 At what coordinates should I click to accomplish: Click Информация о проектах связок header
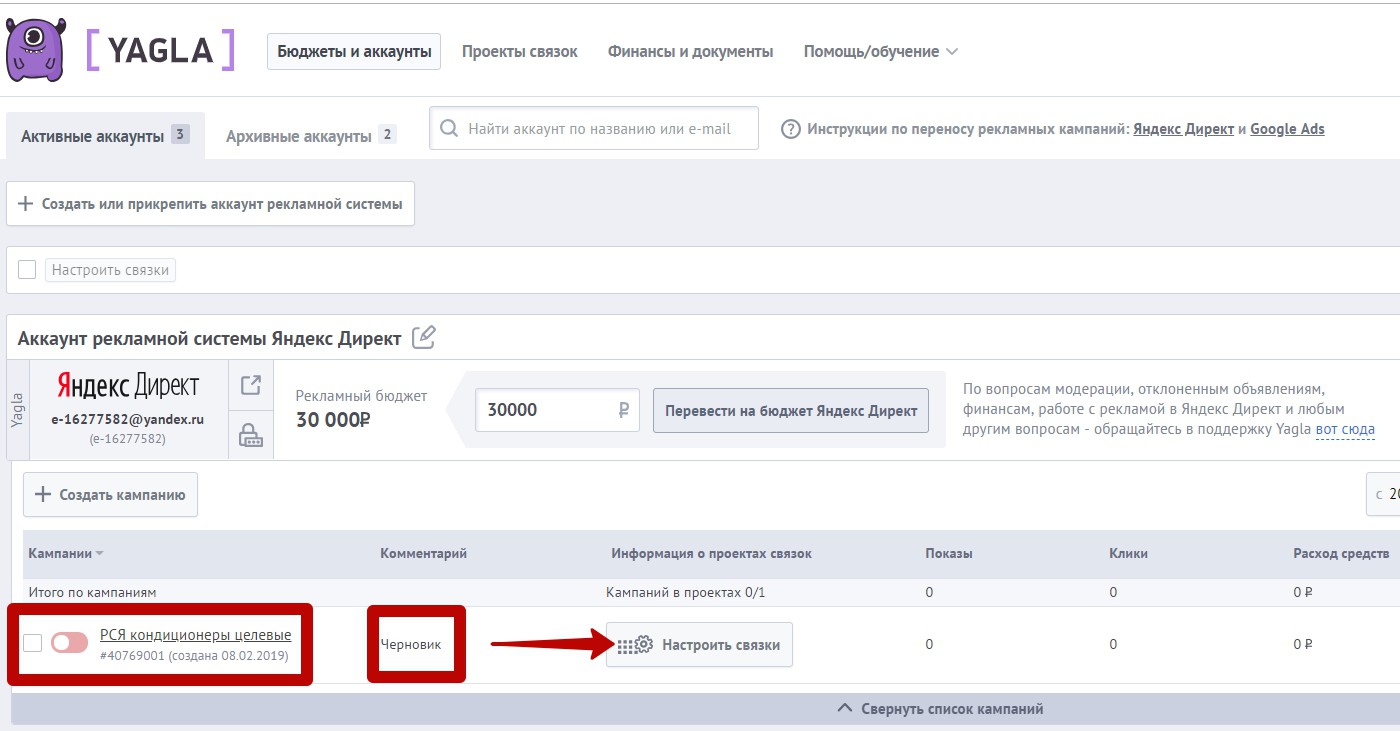click(711, 554)
